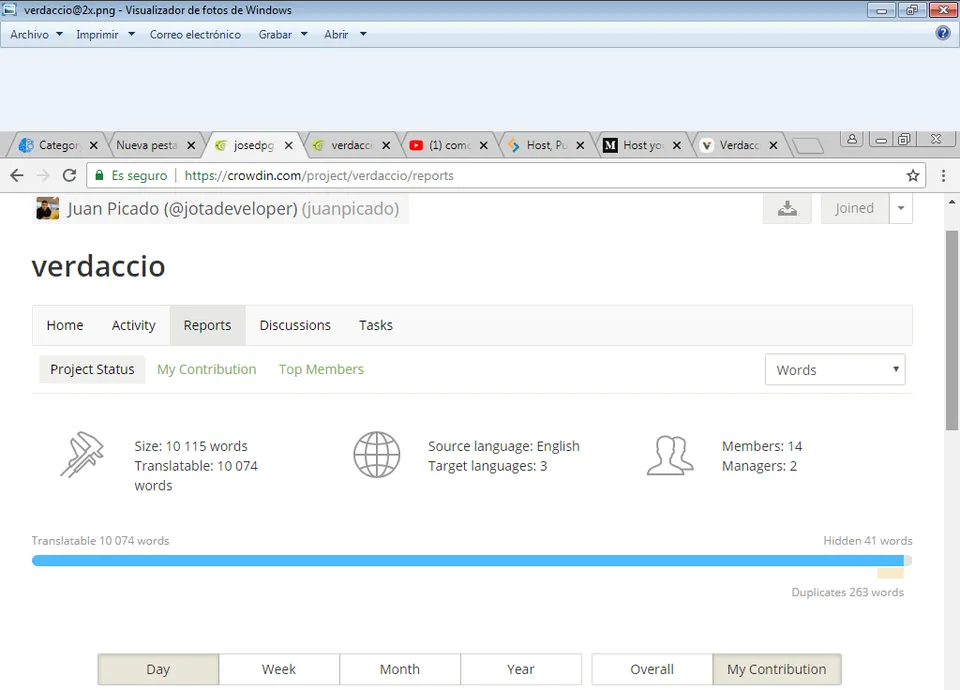Click the scrollbar up arrow
The width and height of the screenshot is (960, 690).
[x=952, y=201]
